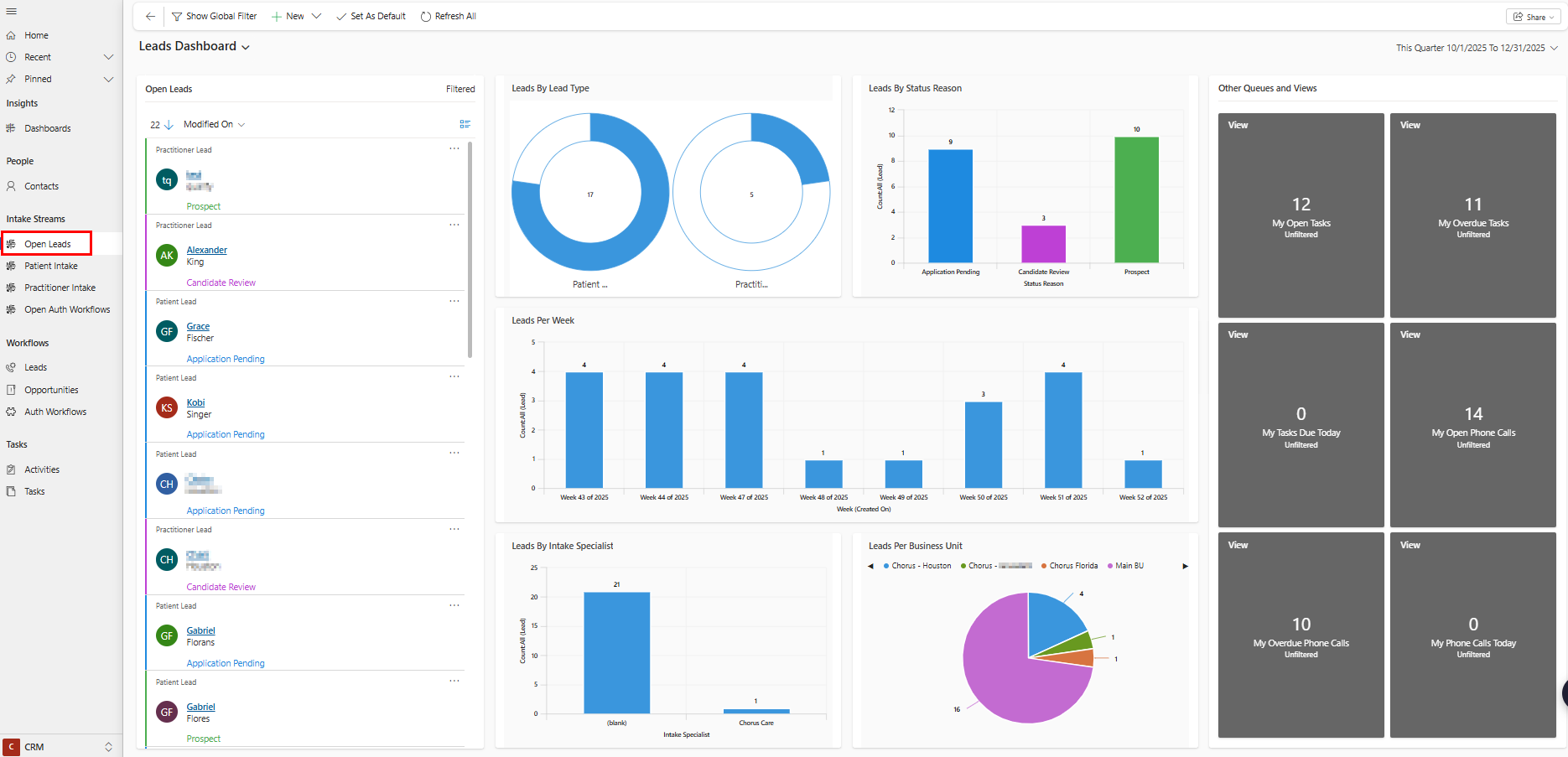The width and height of the screenshot is (1568, 757).
Task: Click the sort direction arrow next to 22
Action: (169, 125)
